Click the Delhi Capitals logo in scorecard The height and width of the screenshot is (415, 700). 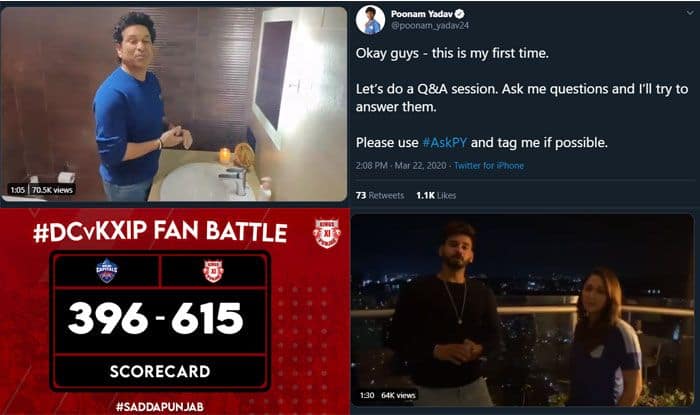coord(107,271)
